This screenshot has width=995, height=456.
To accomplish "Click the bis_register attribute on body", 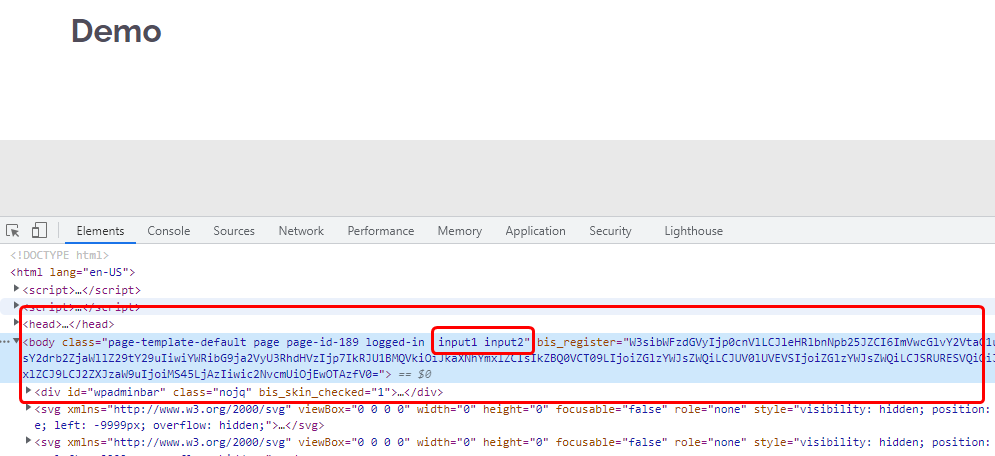I will pos(579,343).
